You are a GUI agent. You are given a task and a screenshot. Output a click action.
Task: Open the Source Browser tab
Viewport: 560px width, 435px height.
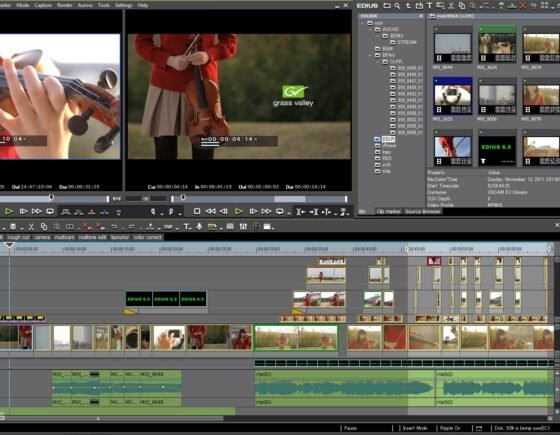[x=423, y=211]
